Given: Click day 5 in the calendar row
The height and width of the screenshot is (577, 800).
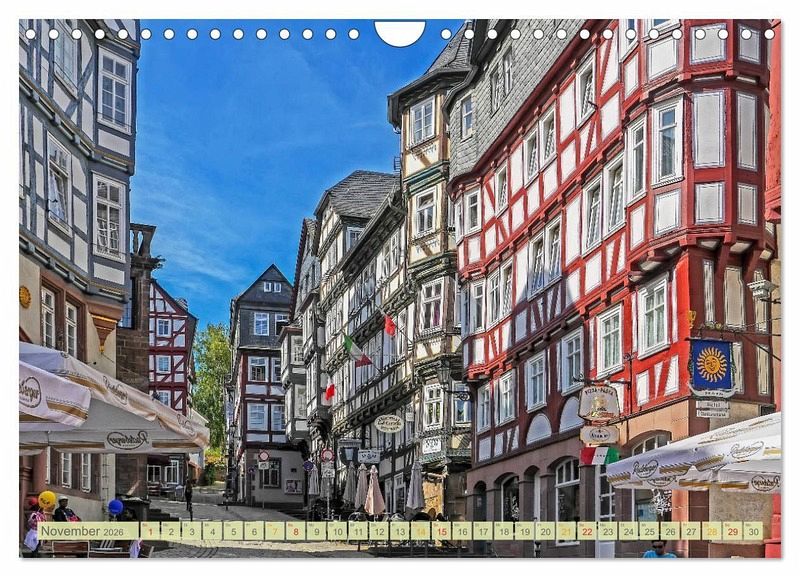Looking at the screenshot, I should tap(233, 531).
